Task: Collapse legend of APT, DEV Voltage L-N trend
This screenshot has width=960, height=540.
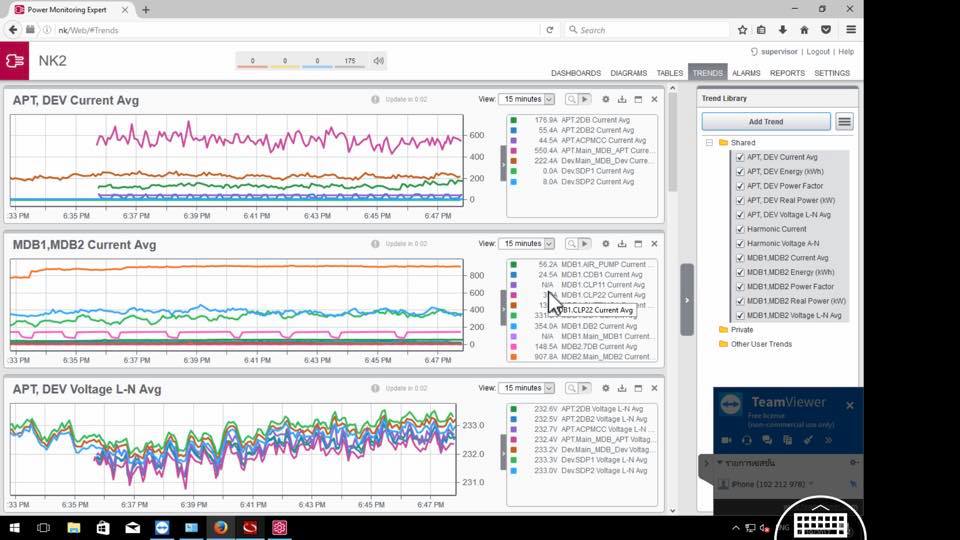Action: [503, 452]
